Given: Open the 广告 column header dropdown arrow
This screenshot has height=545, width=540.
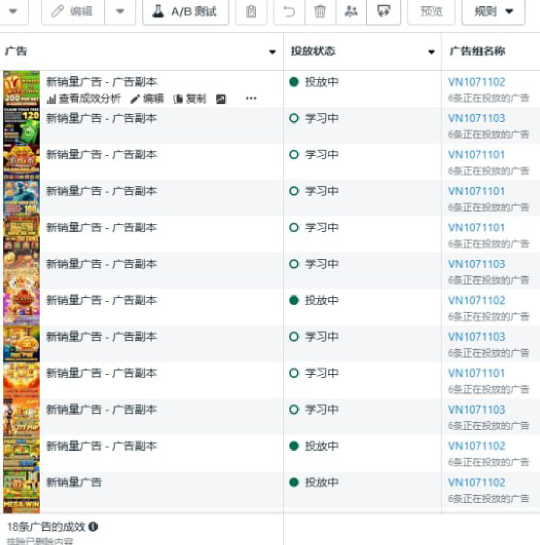Looking at the screenshot, I should click(272, 52).
